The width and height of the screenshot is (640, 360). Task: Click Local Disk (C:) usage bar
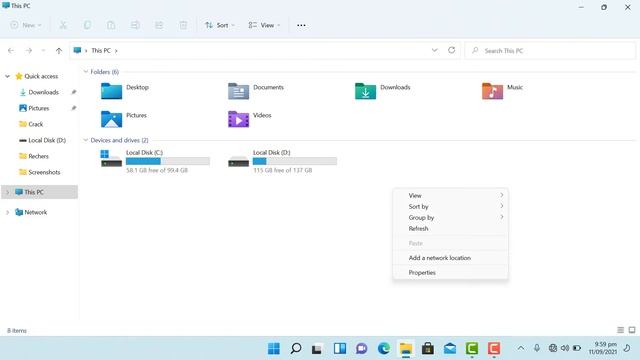(168, 161)
